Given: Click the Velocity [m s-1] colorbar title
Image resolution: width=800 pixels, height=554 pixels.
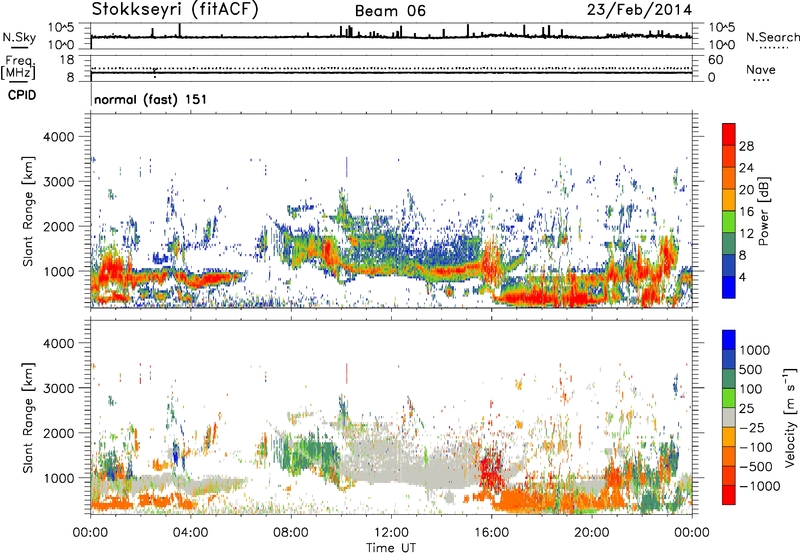Looking at the screenshot, I should (790, 417).
